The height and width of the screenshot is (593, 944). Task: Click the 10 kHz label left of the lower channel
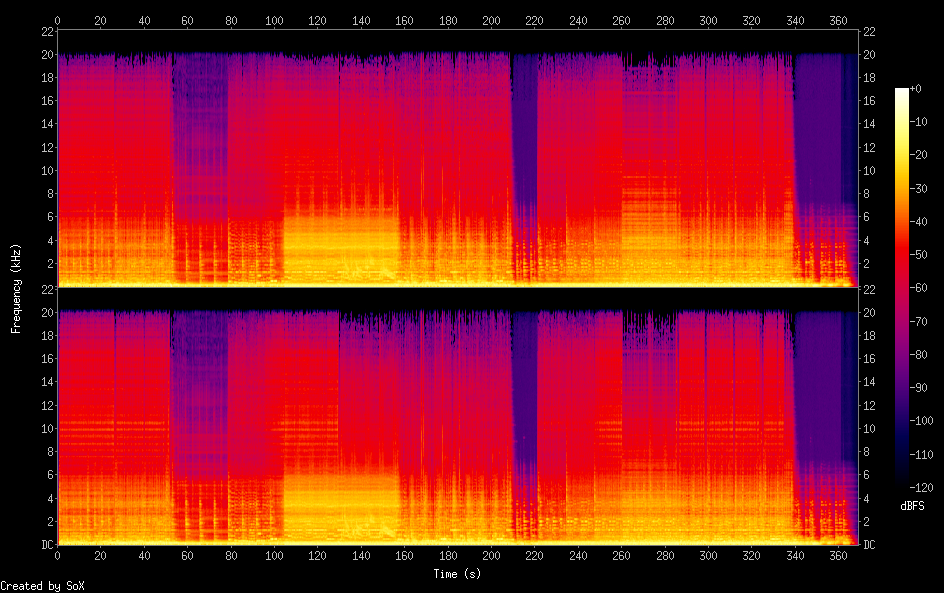pyautogui.click(x=46, y=429)
